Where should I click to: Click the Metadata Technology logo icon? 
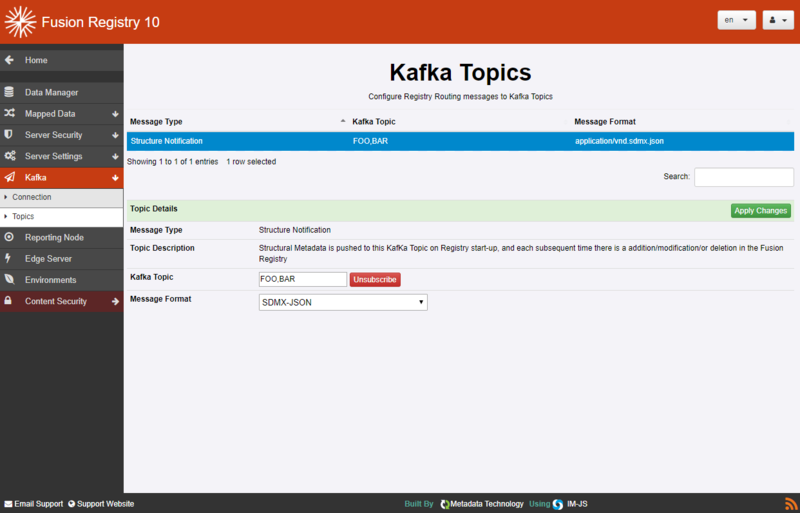pyautogui.click(x=444, y=504)
